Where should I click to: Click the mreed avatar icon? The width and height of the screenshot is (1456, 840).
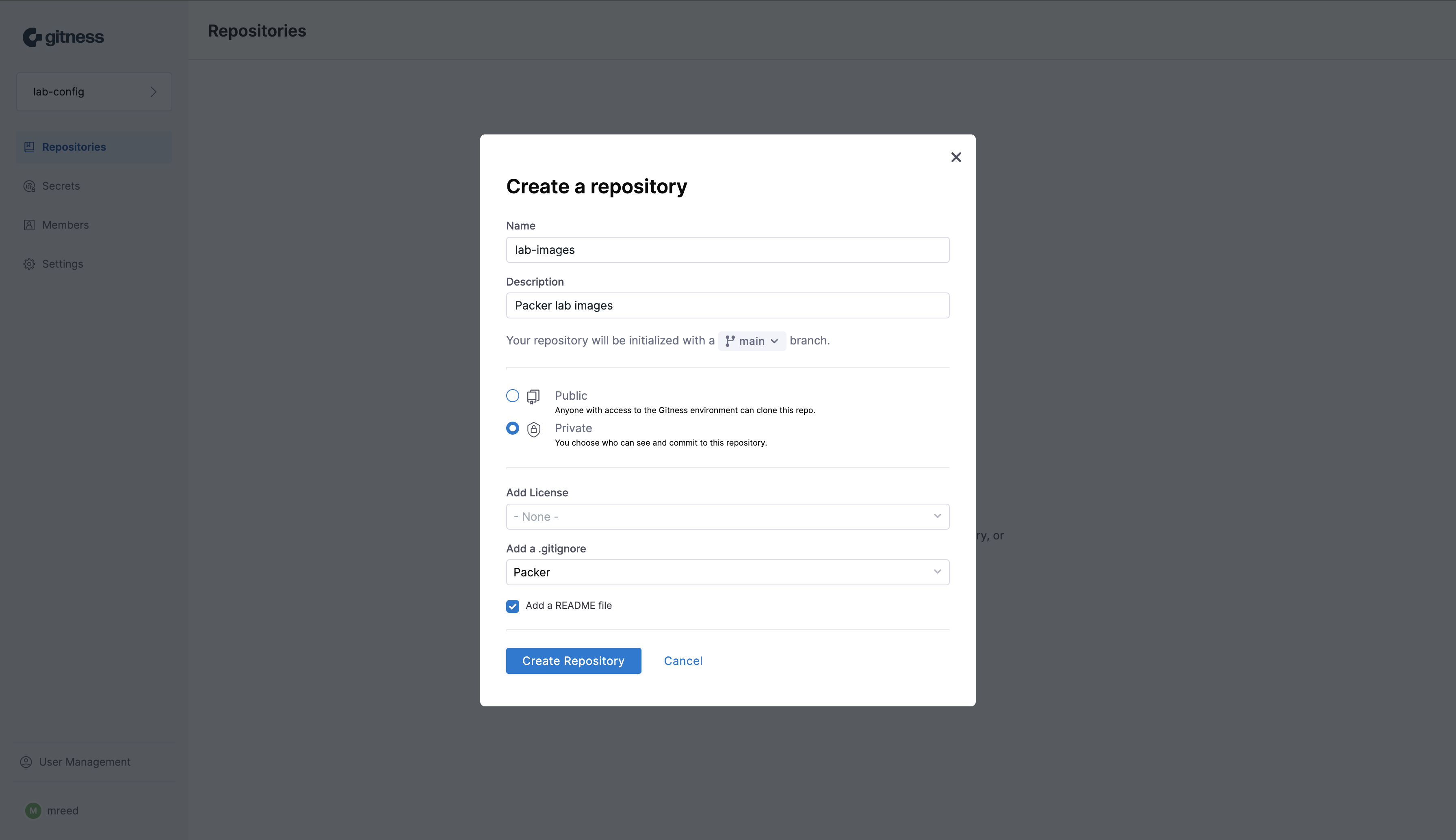(33, 811)
